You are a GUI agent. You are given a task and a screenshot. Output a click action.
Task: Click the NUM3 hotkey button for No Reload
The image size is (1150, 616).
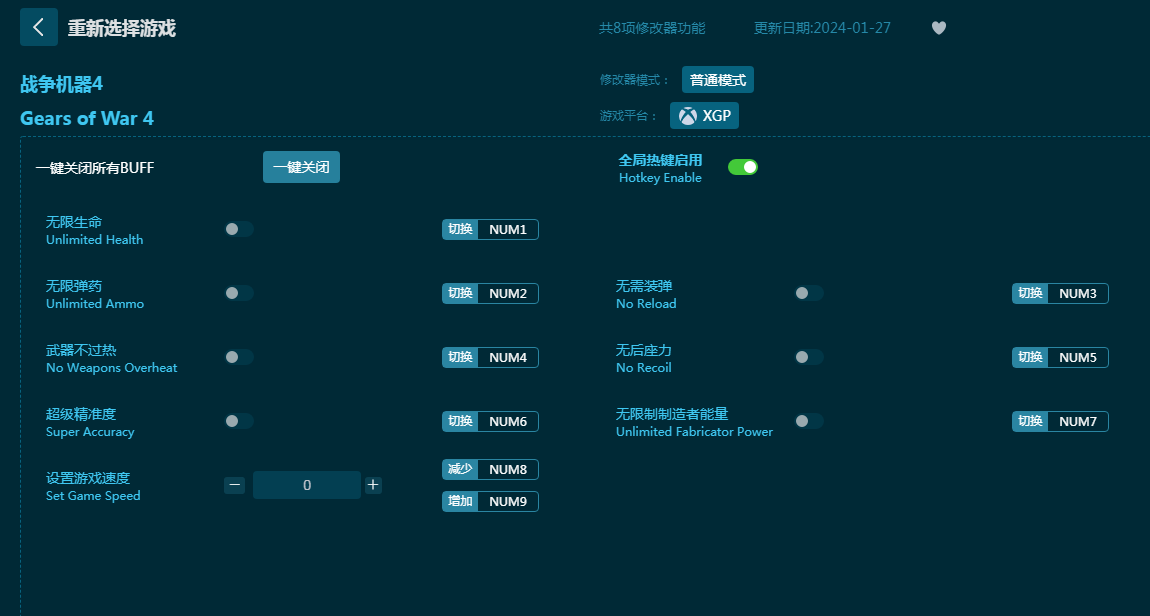point(1060,293)
